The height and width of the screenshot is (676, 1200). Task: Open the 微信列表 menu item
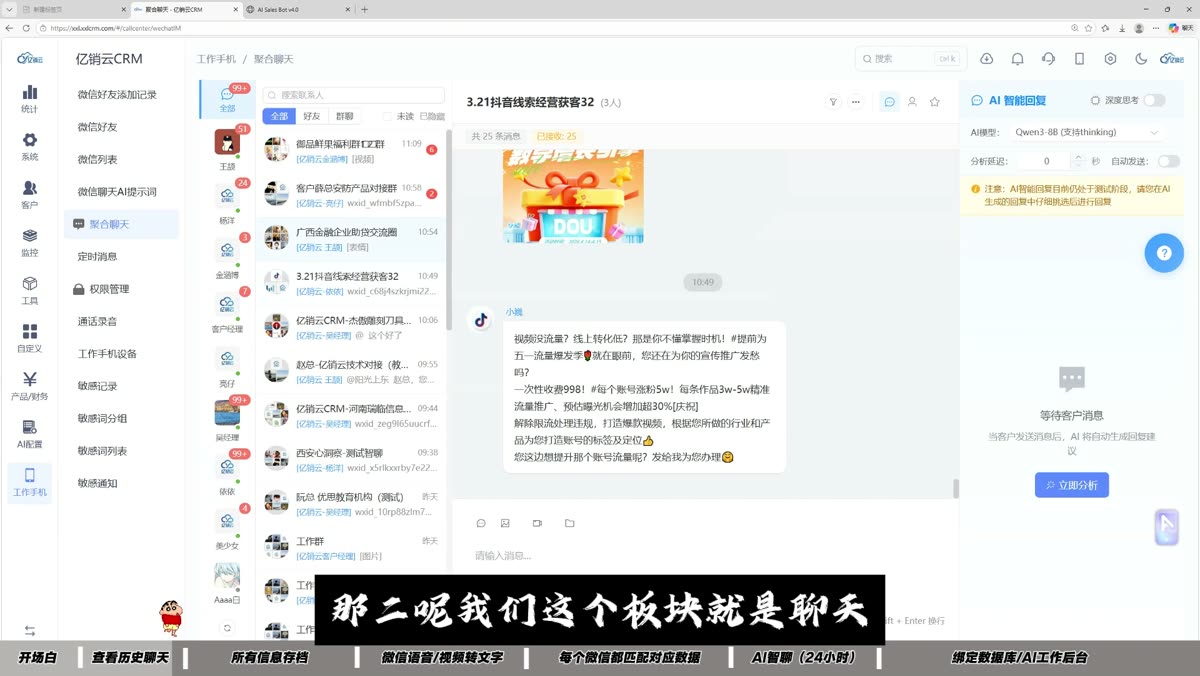point(98,159)
